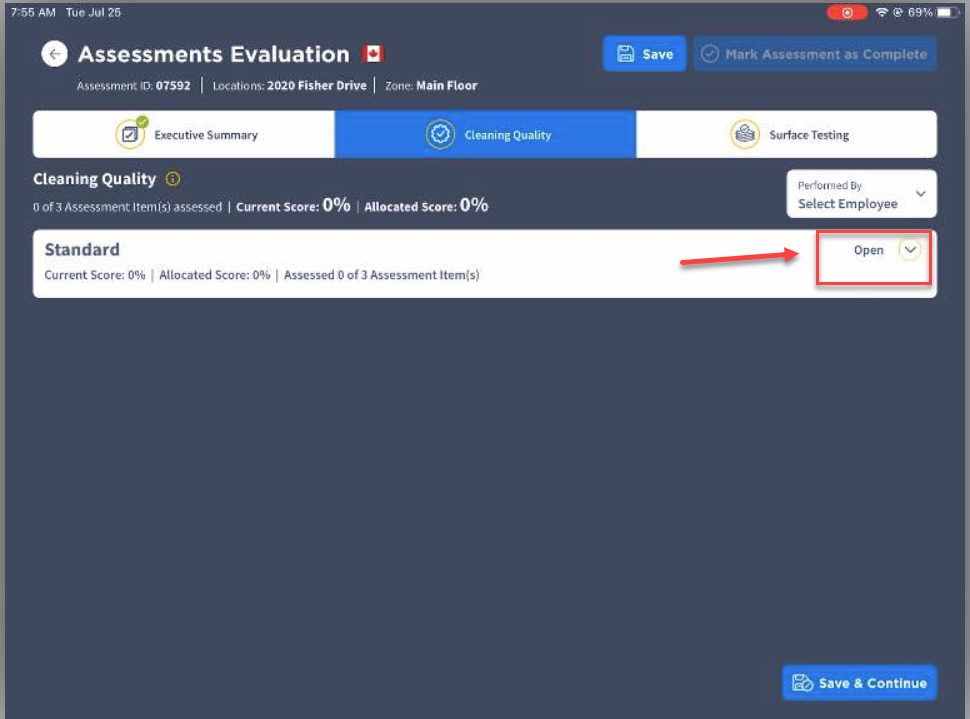This screenshot has height=719, width=970.
Task: Tap the battery icon in status bar
Action: click(948, 12)
